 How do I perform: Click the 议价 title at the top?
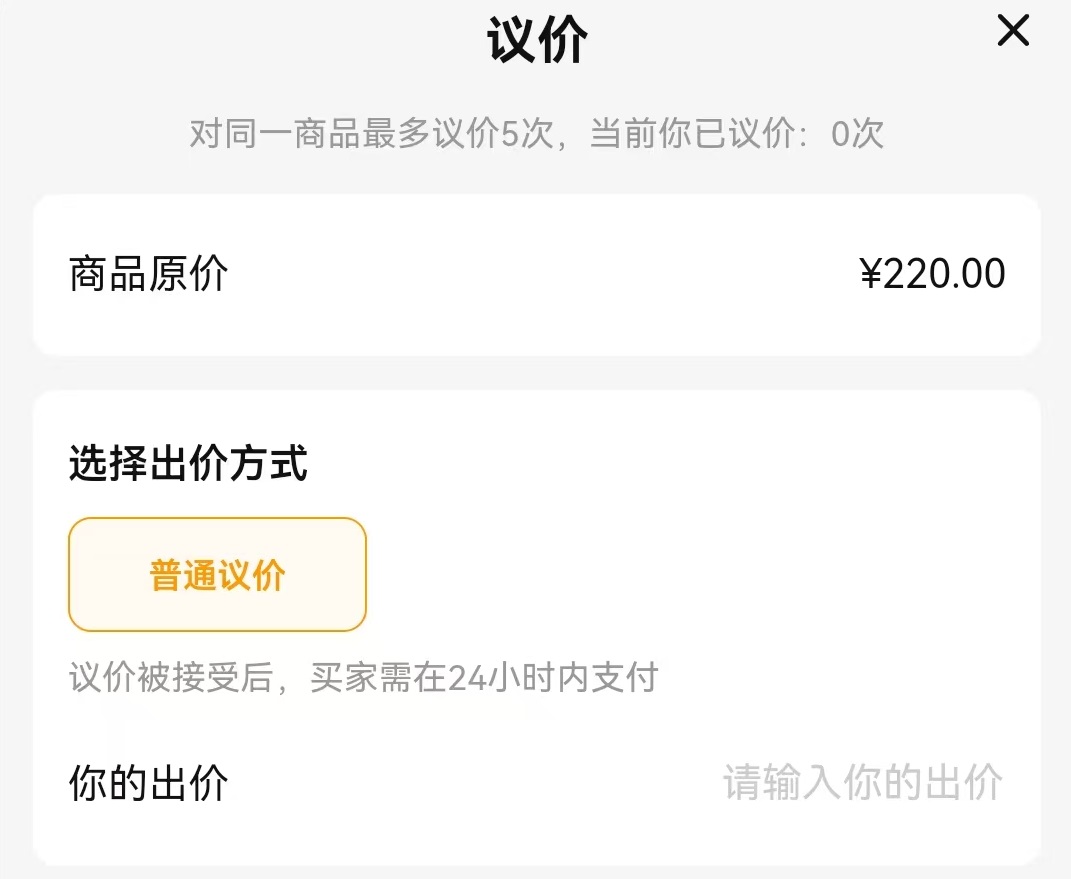pos(537,42)
